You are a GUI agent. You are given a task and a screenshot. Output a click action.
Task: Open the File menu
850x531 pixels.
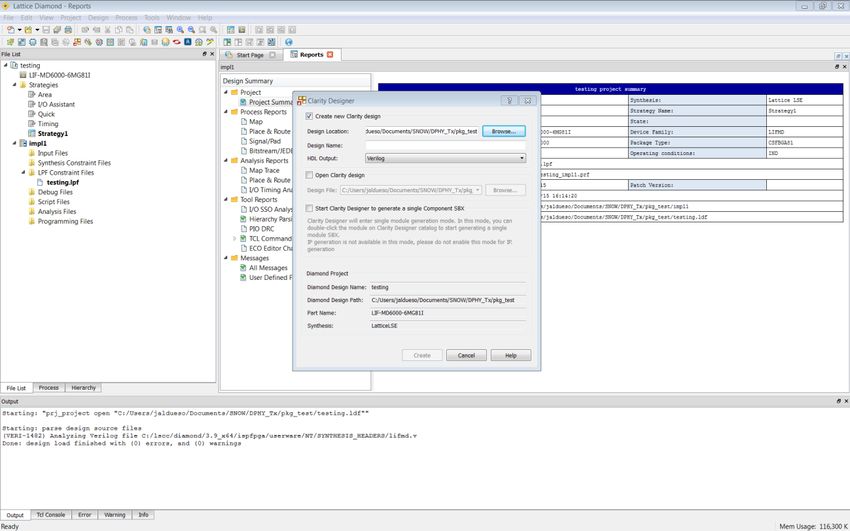click(x=8, y=18)
